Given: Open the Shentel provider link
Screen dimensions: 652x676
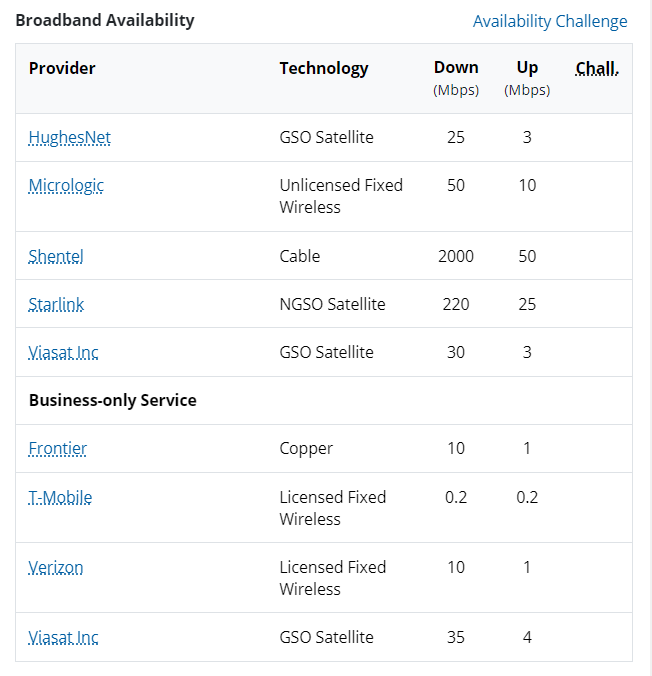Looking at the screenshot, I should [56, 257].
